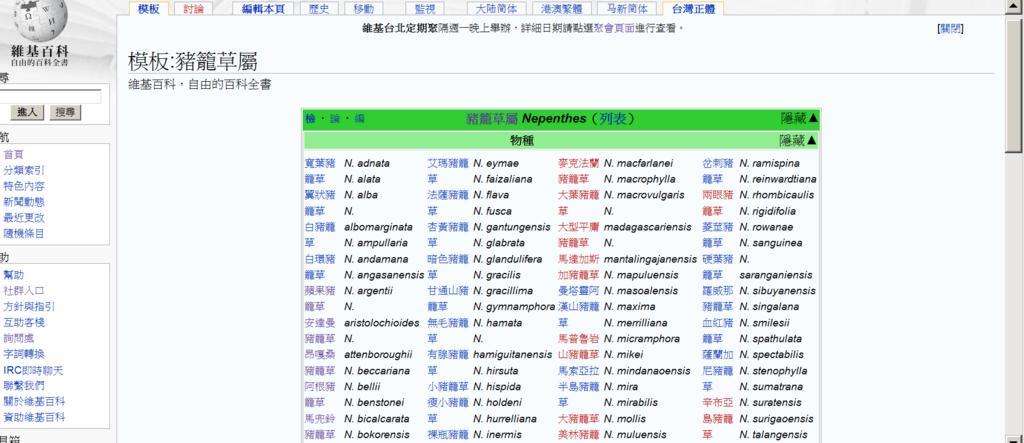Open the 聚會頁面 link in the notice

click(614, 29)
